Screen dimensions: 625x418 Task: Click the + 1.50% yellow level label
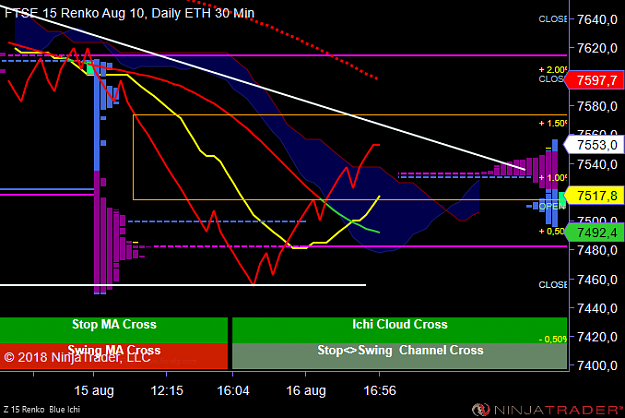[552, 124]
